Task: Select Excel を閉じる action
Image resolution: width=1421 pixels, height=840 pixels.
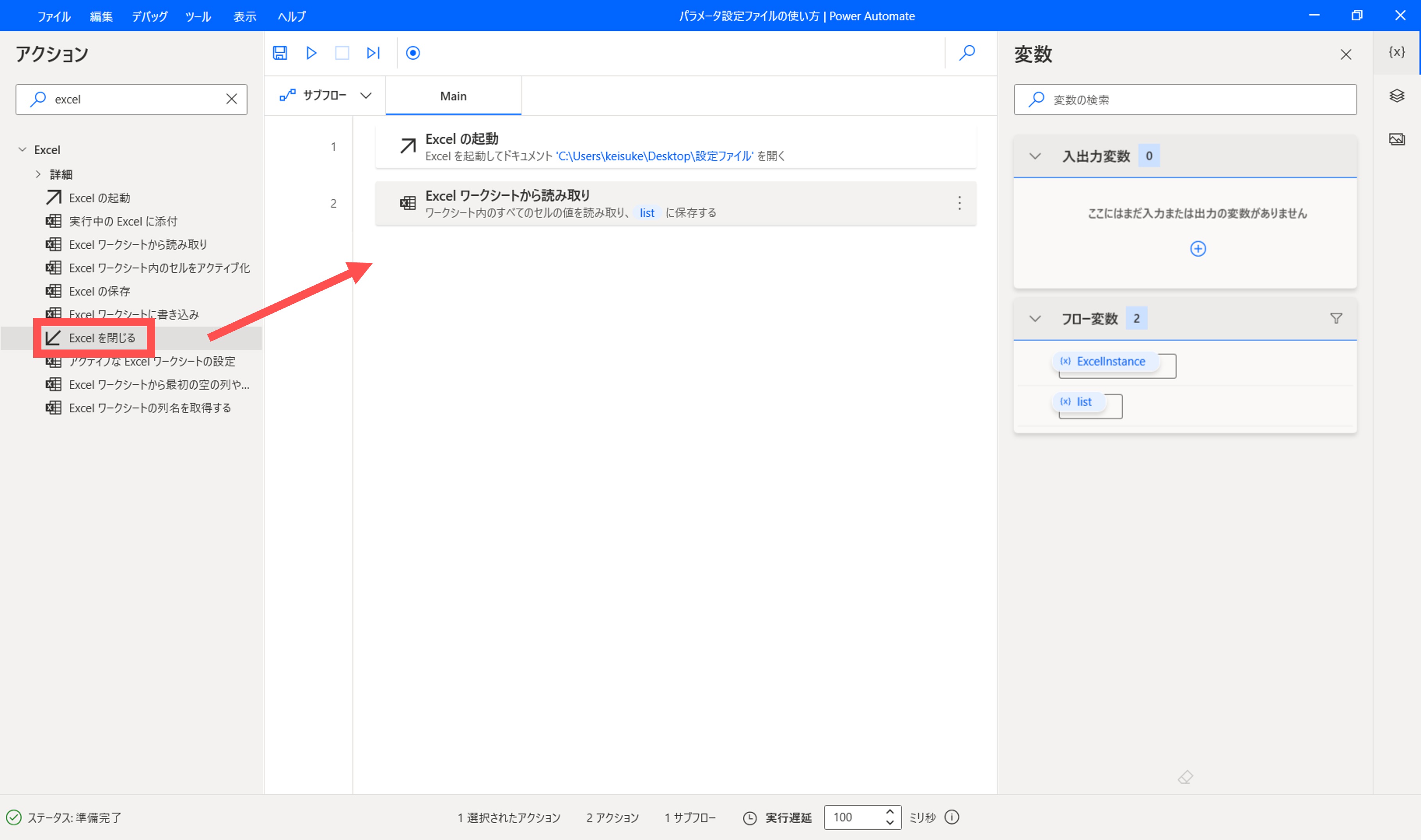Action: [102, 337]
